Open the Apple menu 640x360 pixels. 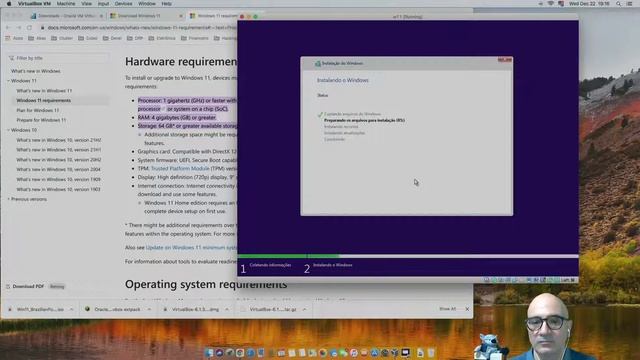tap(9, 4)
